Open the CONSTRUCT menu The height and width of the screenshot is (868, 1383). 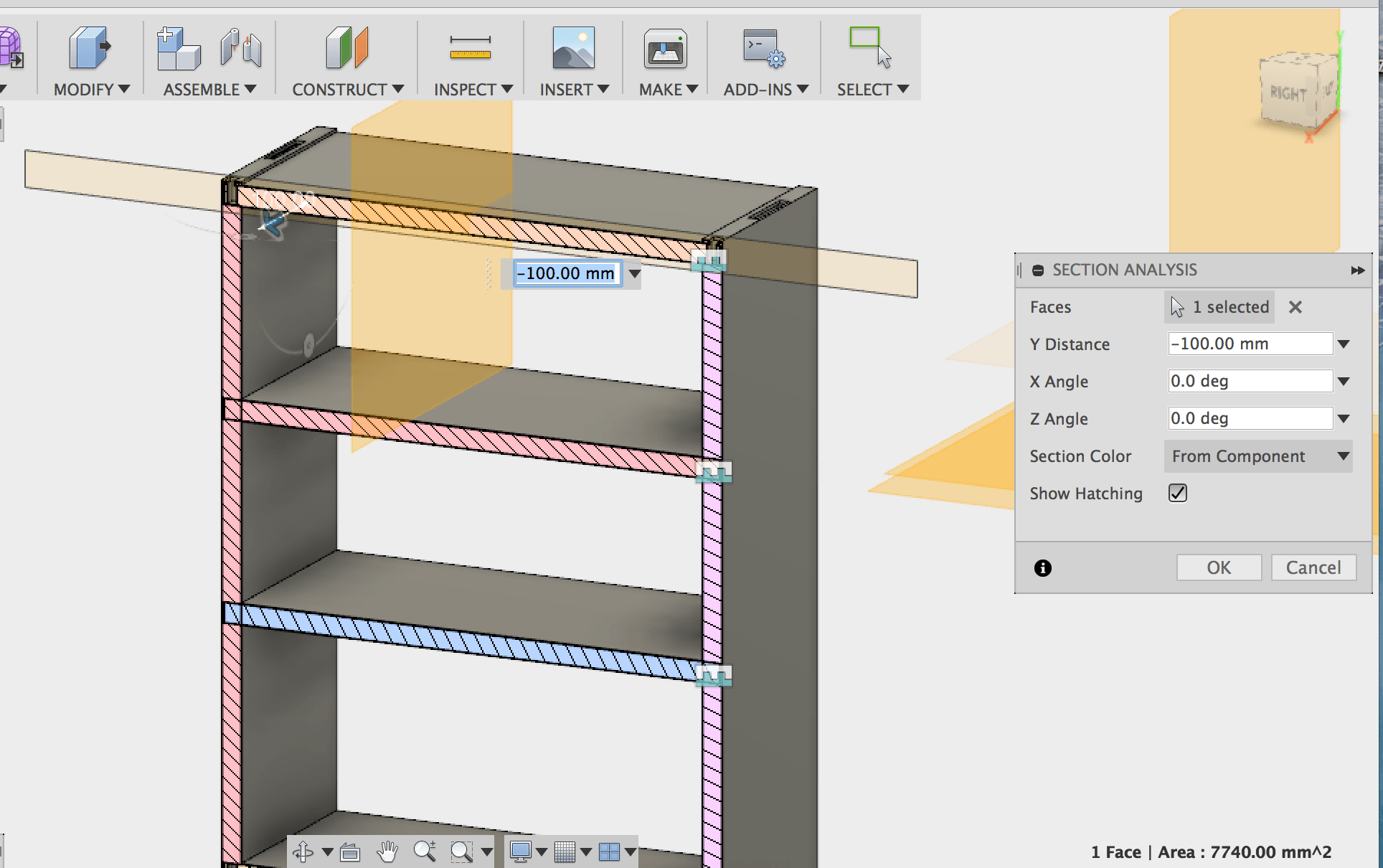pyautogui.click(x=347, y=89)
